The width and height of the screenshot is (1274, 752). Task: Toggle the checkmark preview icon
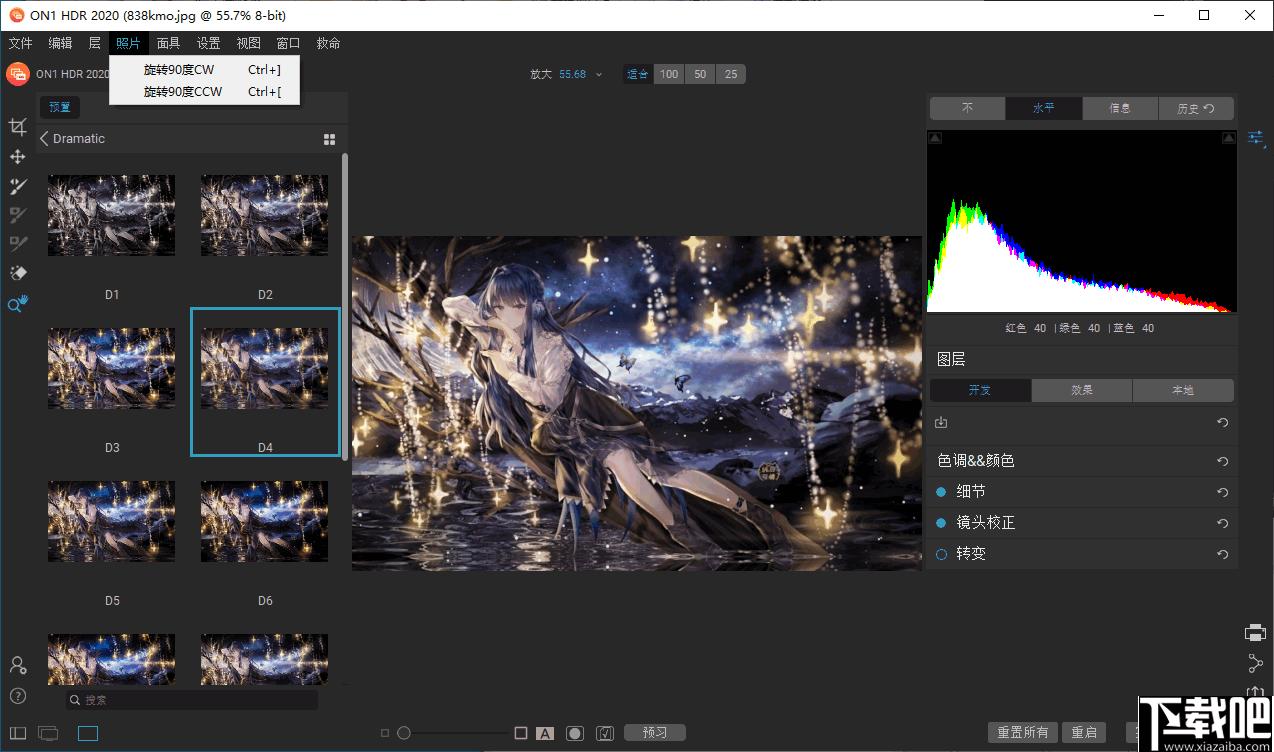[x=604, y=733]
